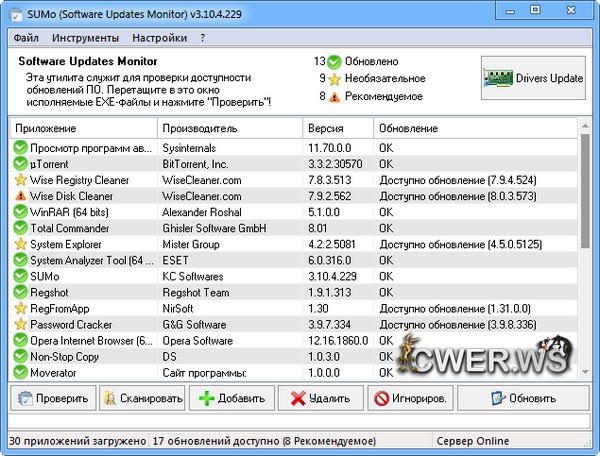
Task: Click the orange warning icon beside Рекомендуемое count
Action: [335, 97]
